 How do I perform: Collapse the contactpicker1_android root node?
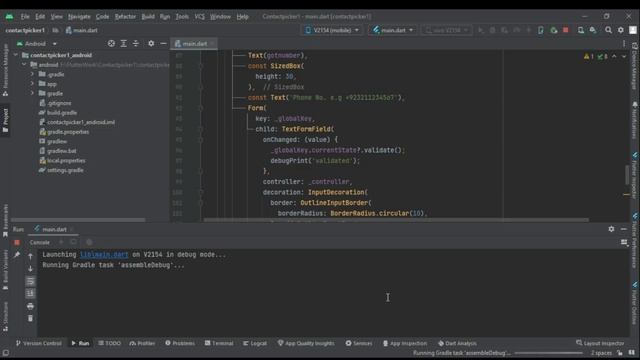pyautogui.click(x=16, y=55)
